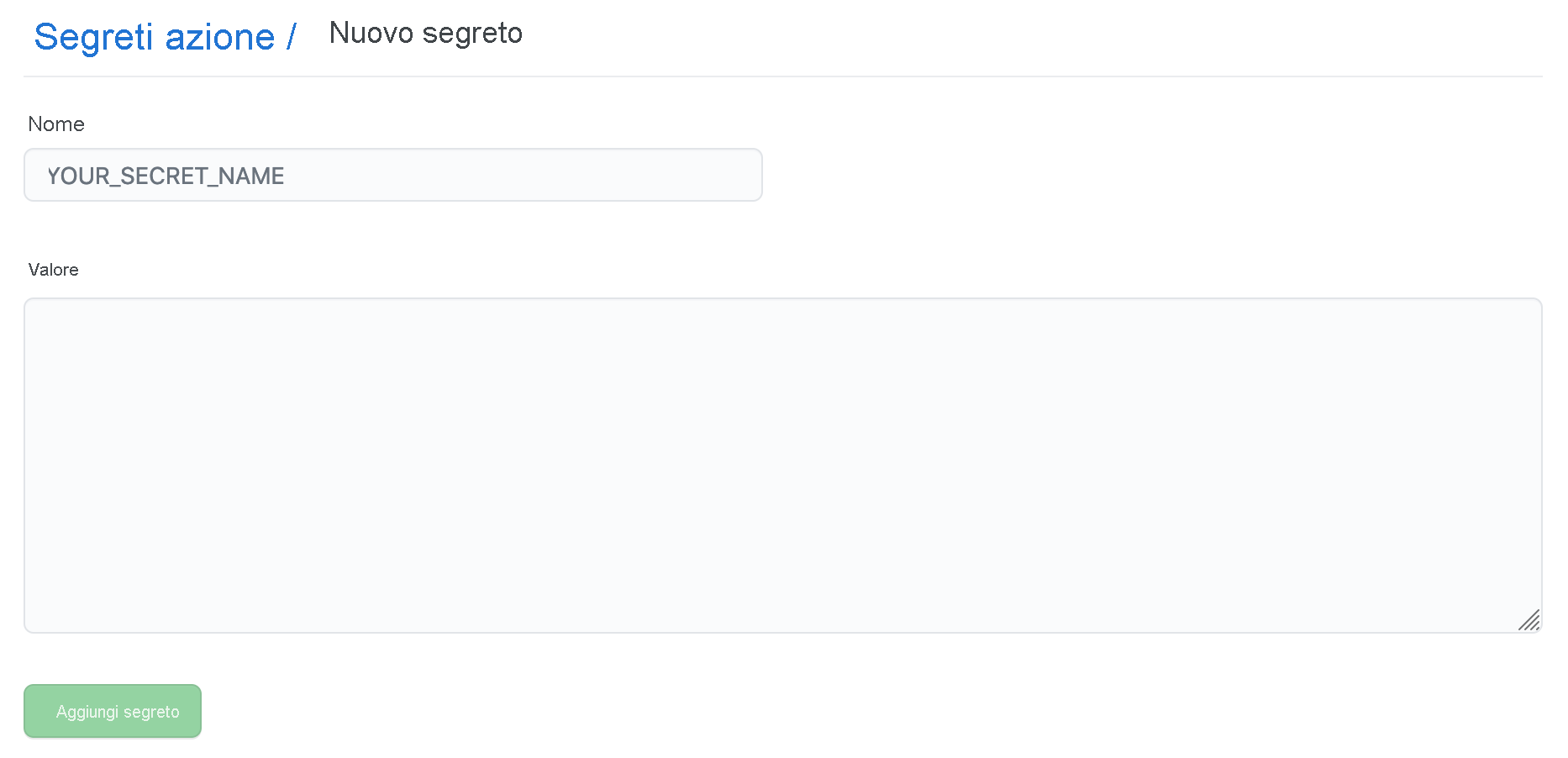Click the disabled-looking Aggiungi segreto control

(x=112, y=711)
